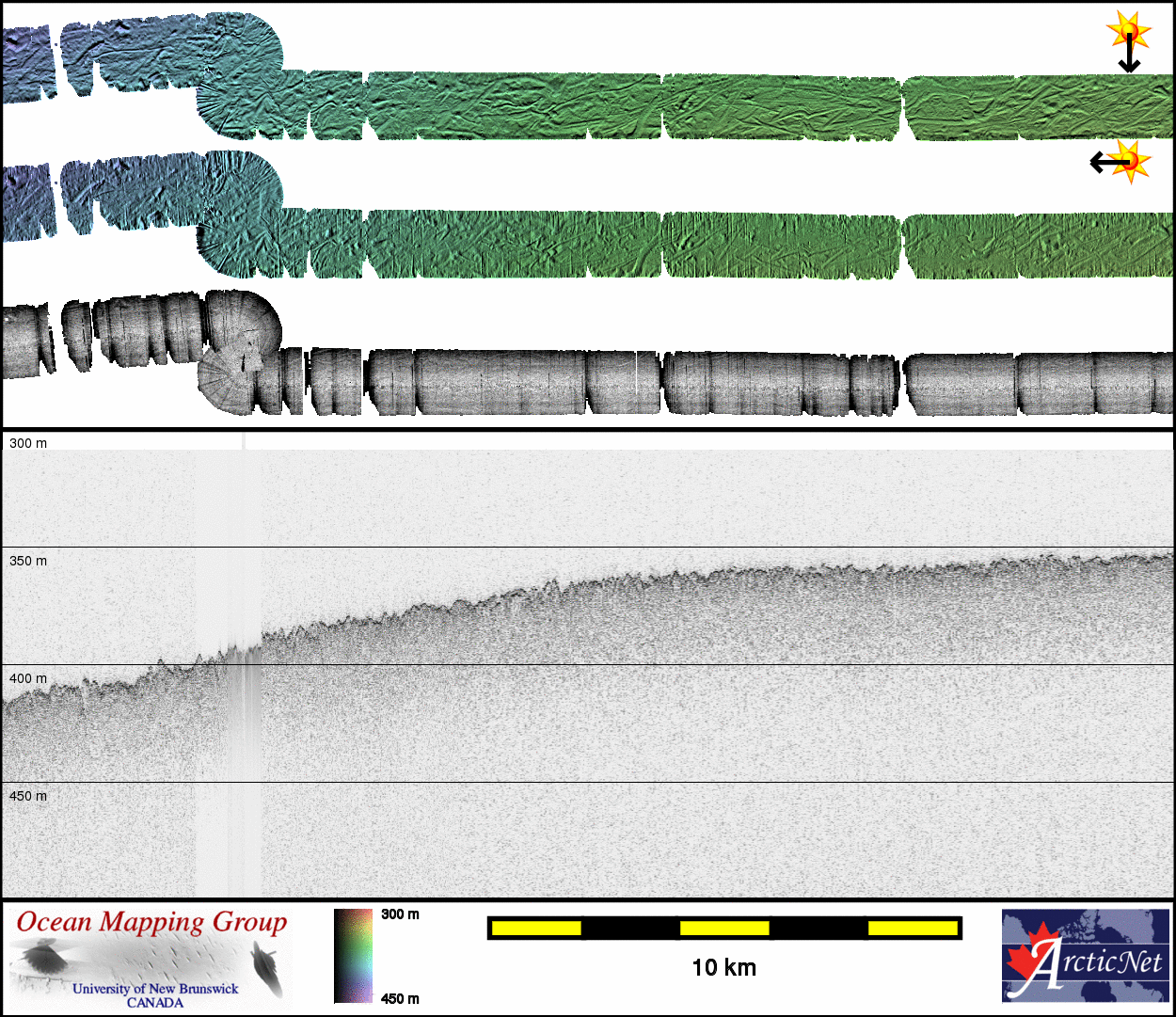1176x1017 pixels.
Task: Click the 350 m depth gridline label
Action: click(28, 561)
